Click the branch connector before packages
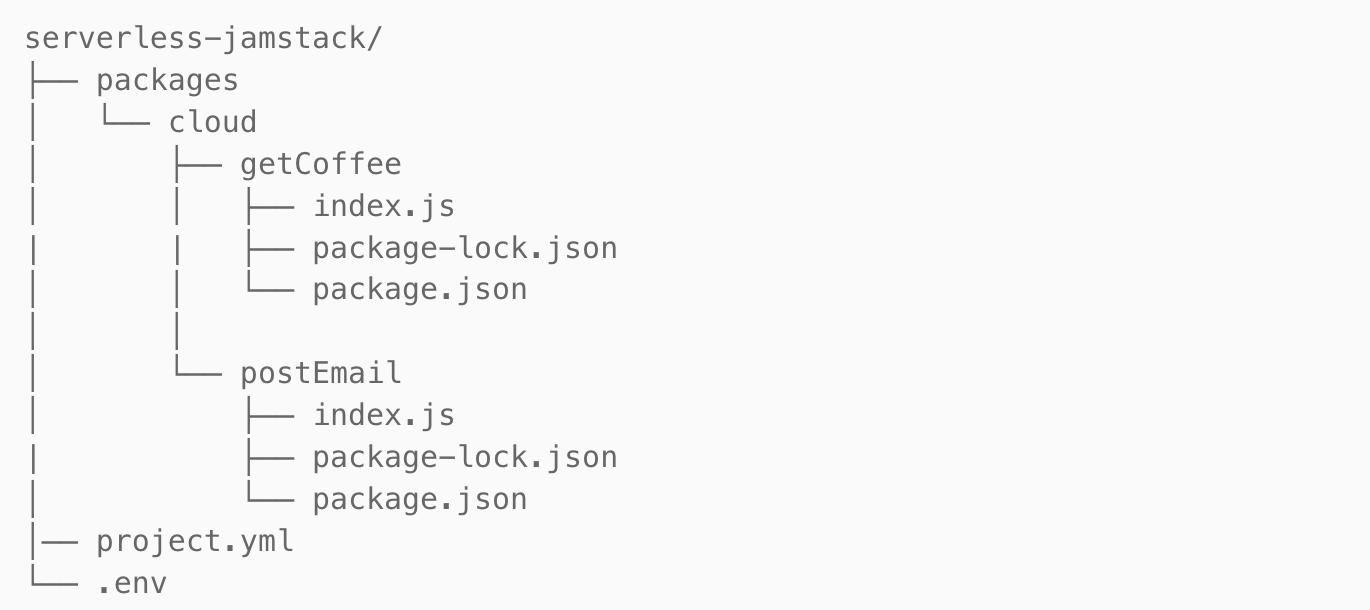Viewport: 1370px width, 610px height. (x=52, y=80)
